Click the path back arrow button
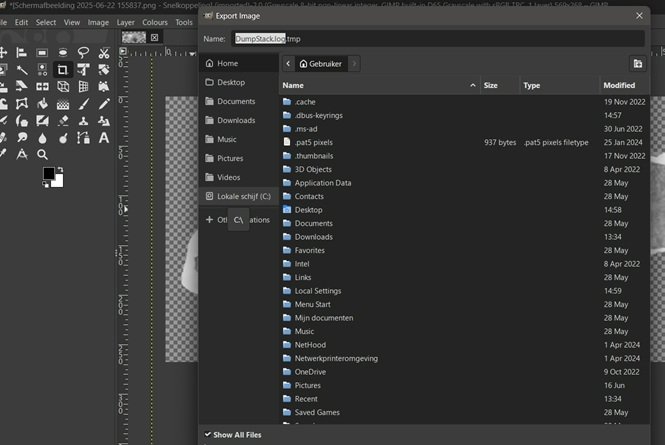Viewport: 665px width, 445px height. (288, 63)
